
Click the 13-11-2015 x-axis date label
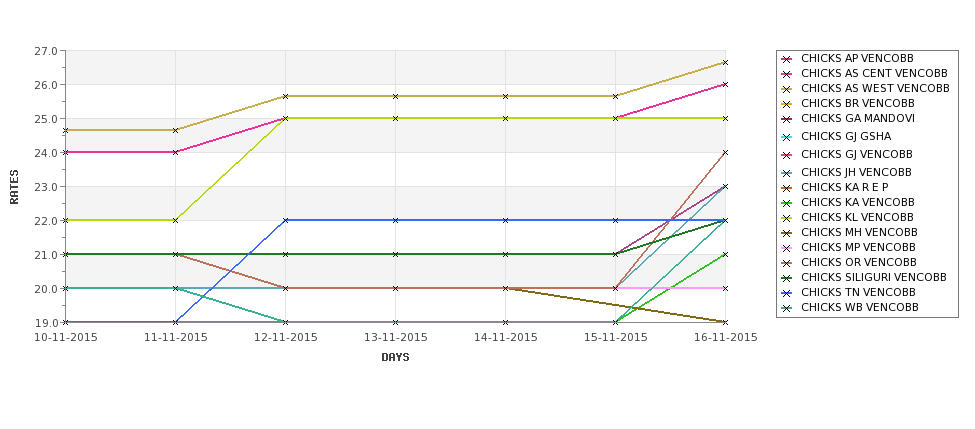coord(395,338)
